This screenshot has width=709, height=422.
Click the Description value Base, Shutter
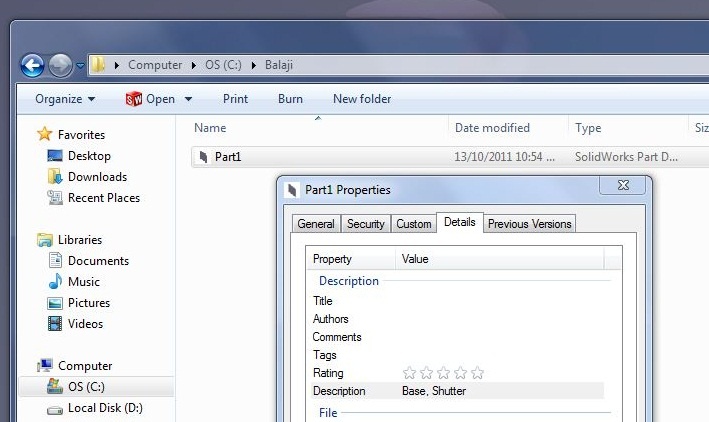[434, 391]
